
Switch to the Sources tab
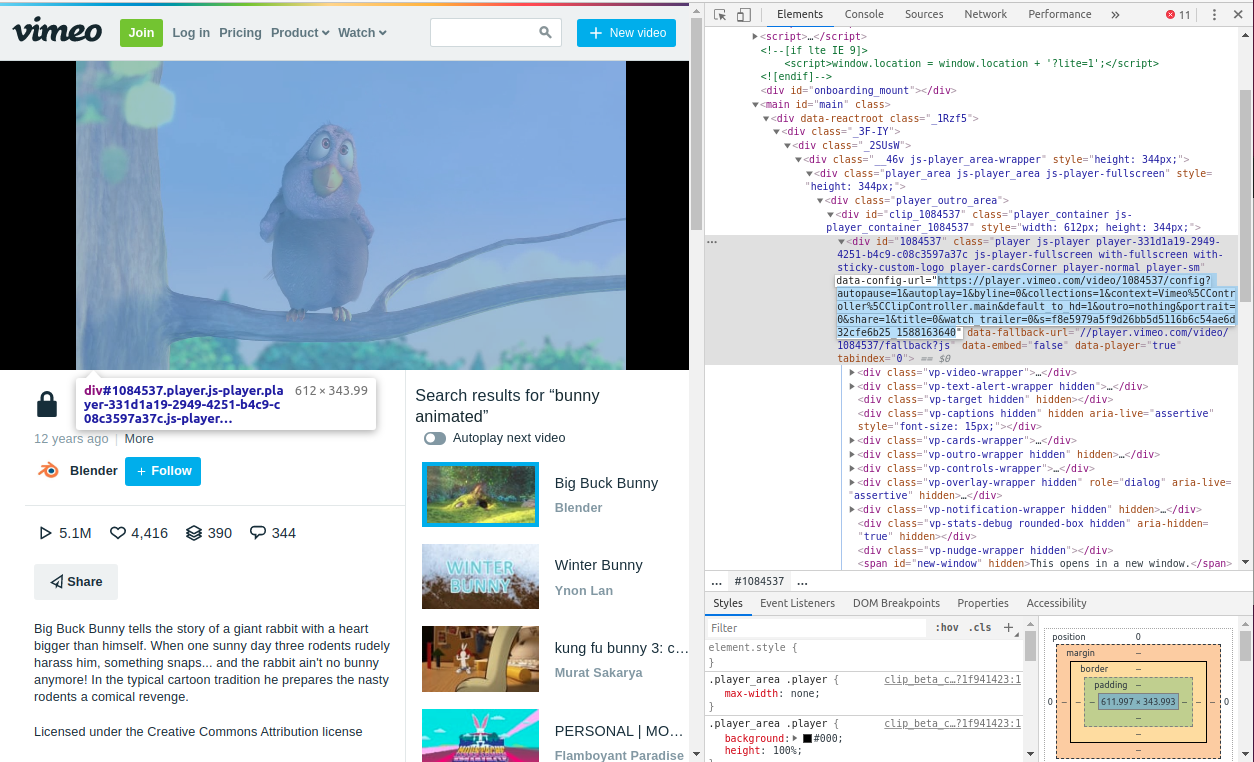924,15
